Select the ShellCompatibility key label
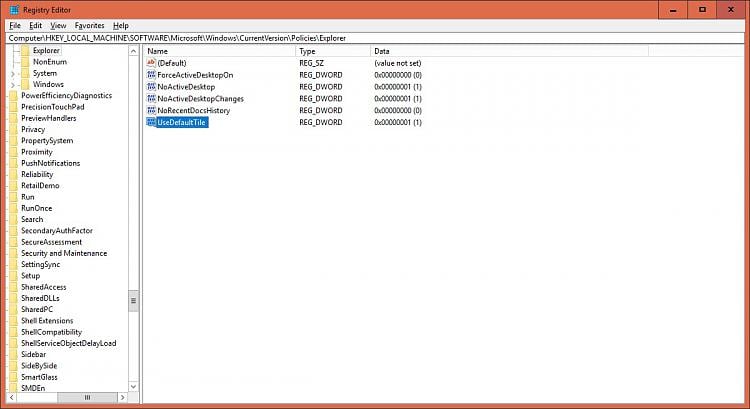The height and width of the screenshot is (409, 750). click(x=51, y=332)
